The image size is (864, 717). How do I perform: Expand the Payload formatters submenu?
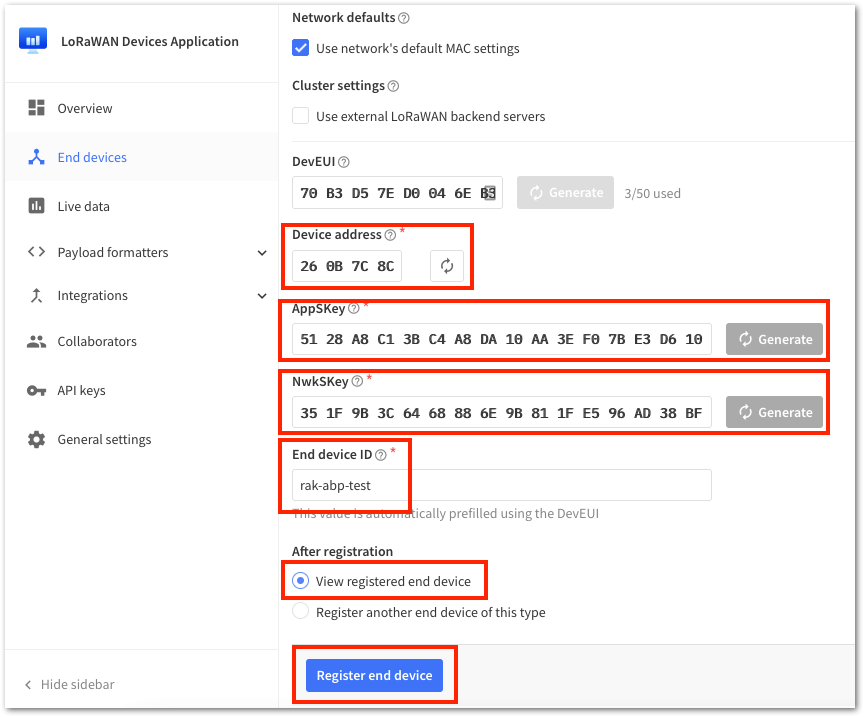(x=262, y=253)
